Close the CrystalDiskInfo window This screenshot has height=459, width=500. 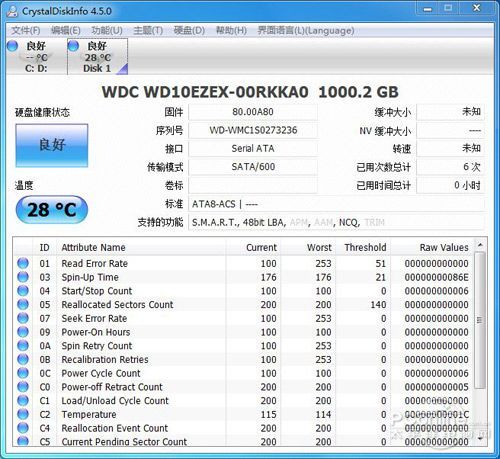[476, 9]
